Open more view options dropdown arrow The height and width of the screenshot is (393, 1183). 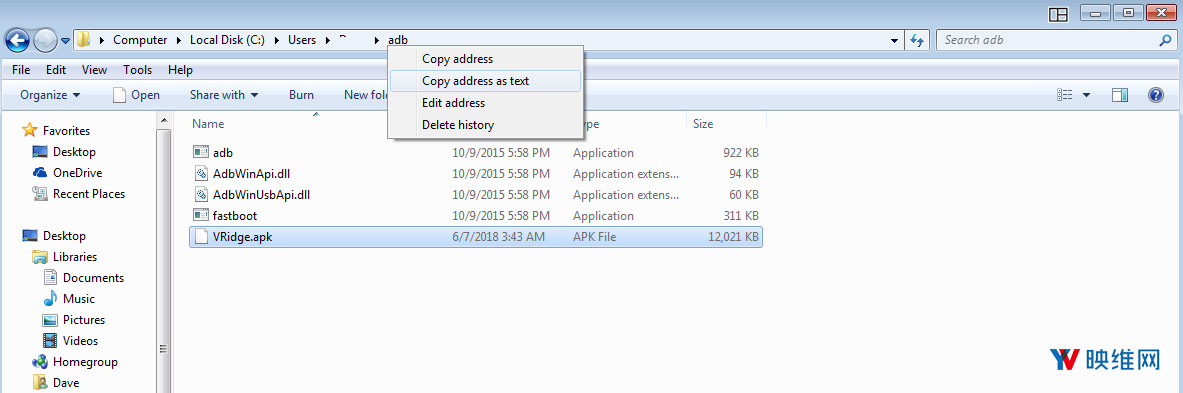click(1086, 94)
